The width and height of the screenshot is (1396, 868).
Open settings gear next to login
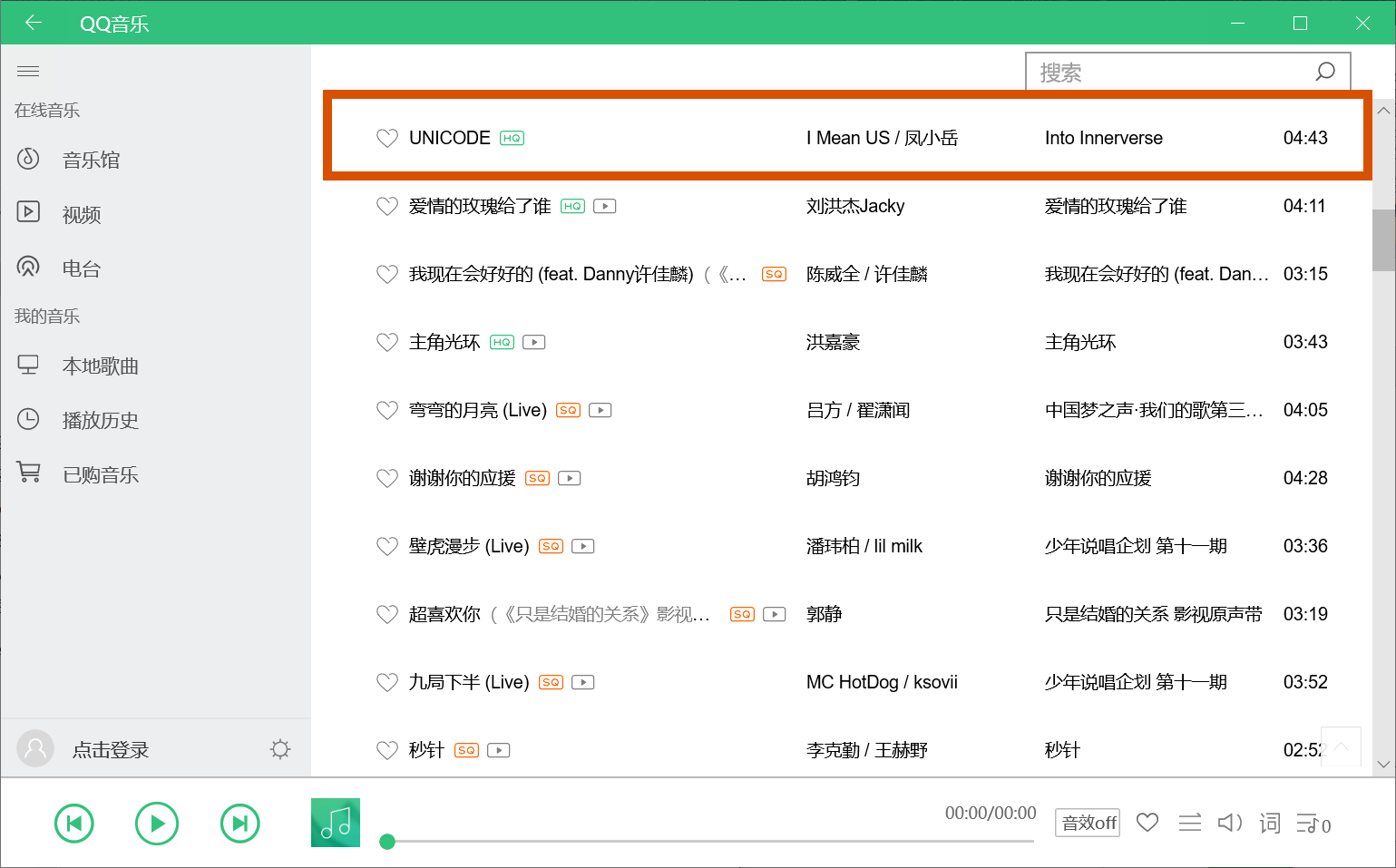pyautogui.click(x=280, y=749)
